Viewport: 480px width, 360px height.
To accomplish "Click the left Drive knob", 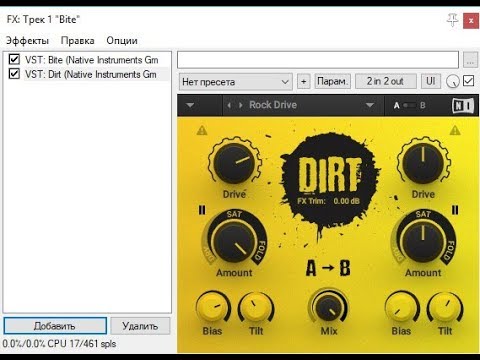I will pos(235,163).
